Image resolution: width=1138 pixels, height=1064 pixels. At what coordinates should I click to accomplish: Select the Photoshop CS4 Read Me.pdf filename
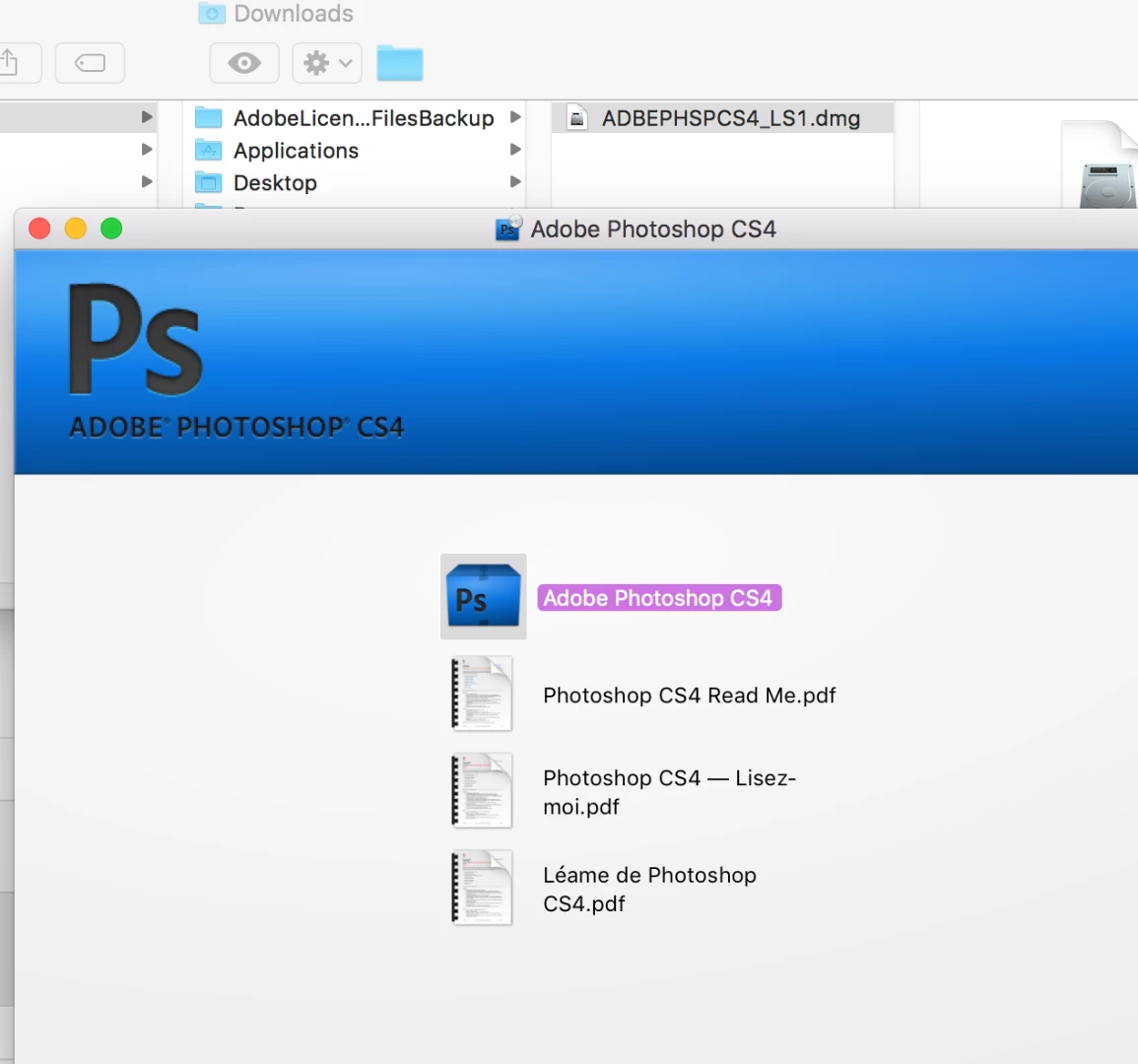coord(690,696)
